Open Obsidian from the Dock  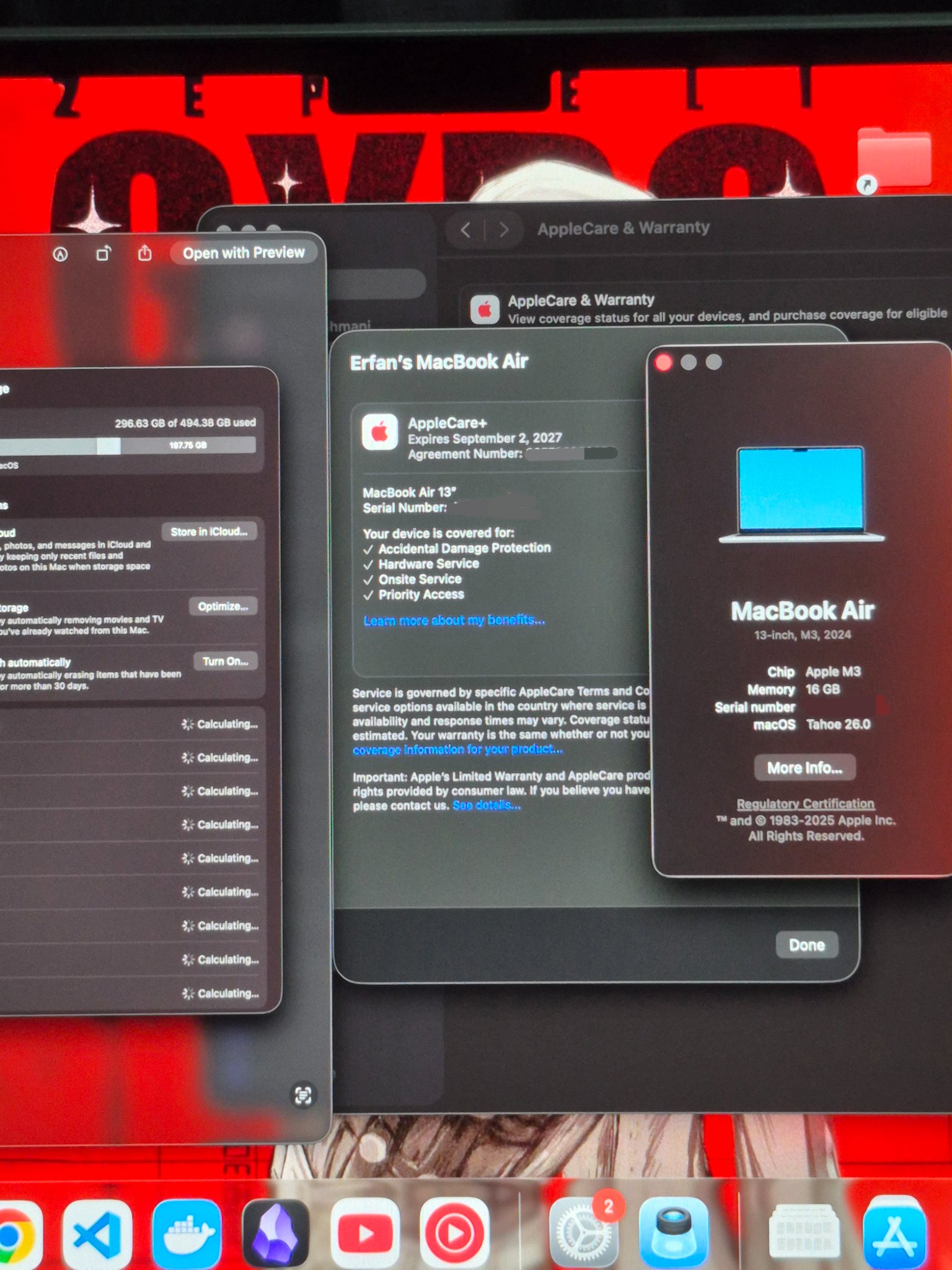pos(276,1234)
